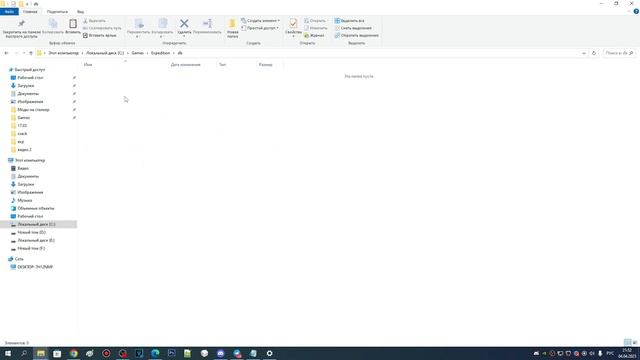The width and height of the screenshot is (640, 360).
Task: Open the Settings gear on the taskbar
Action: pos(269,353)
